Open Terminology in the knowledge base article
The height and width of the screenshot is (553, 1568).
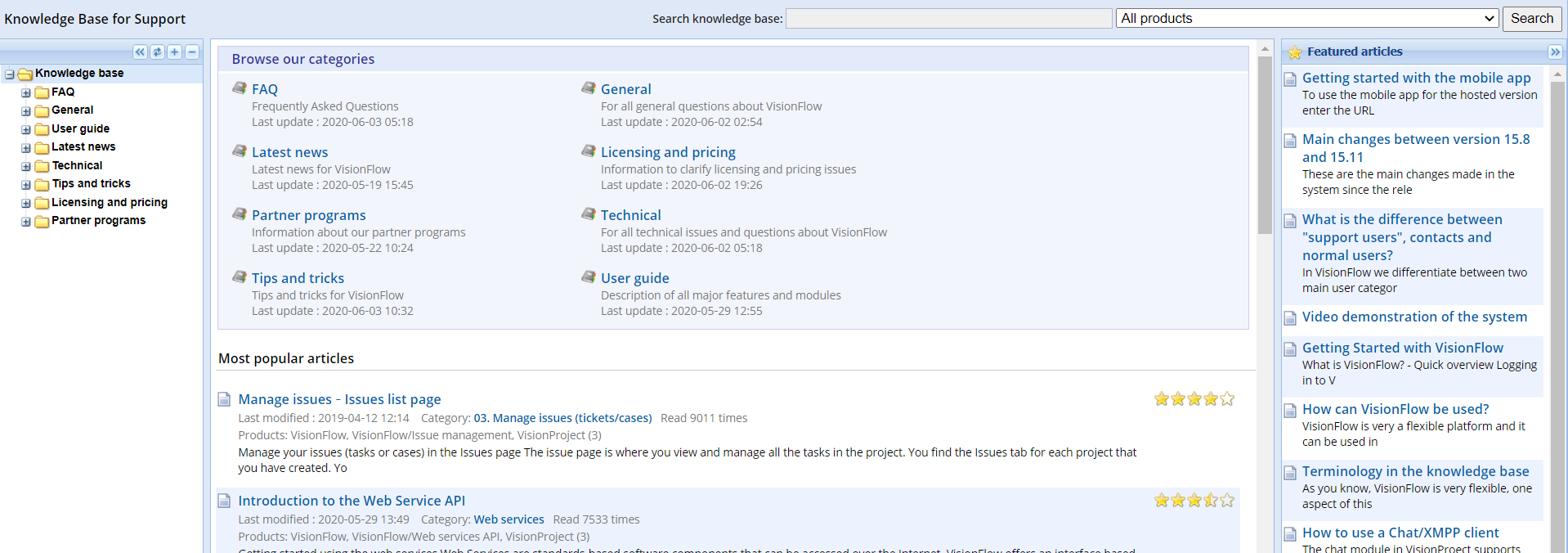1415,471
